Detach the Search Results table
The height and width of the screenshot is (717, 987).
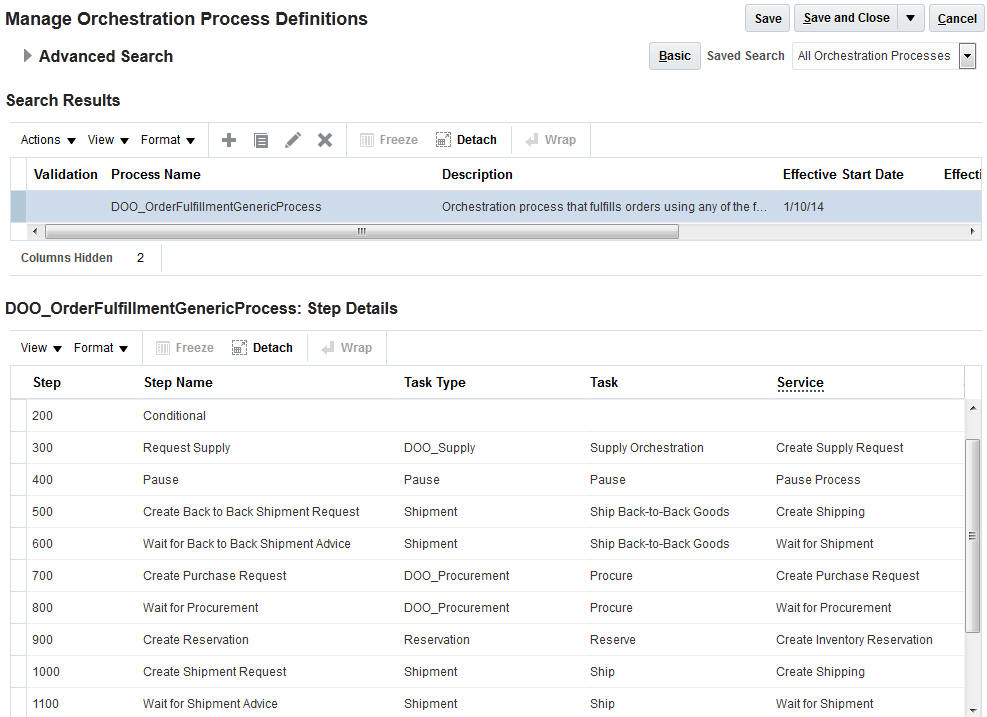[466, 140]
